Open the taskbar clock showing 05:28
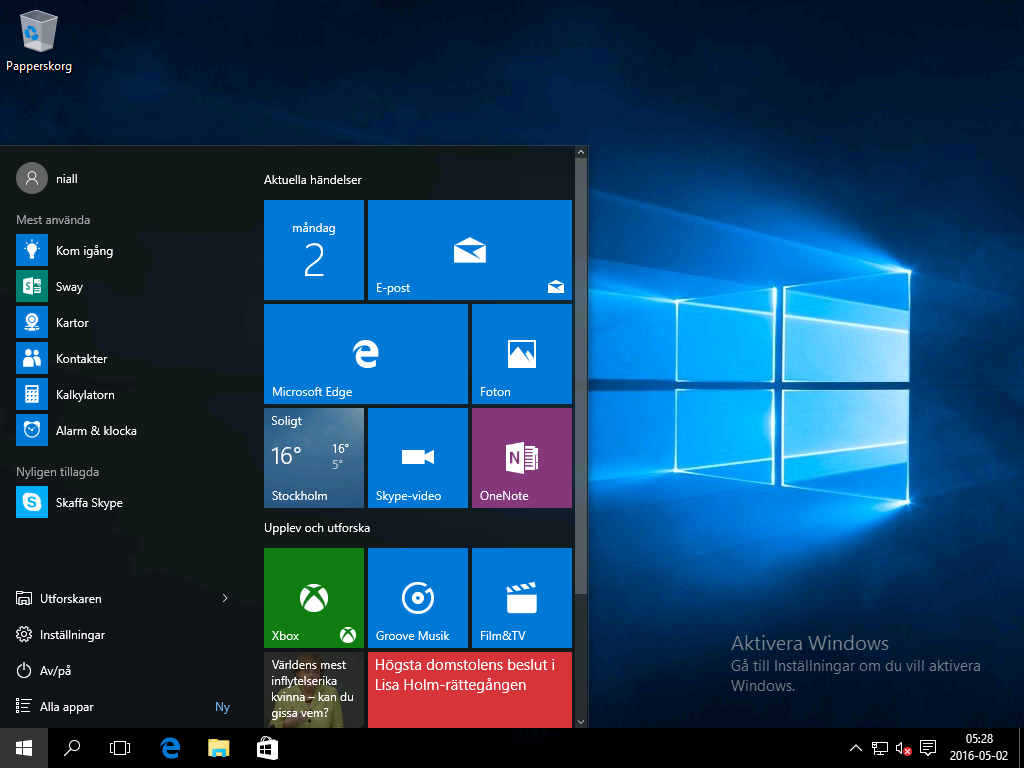Screen dimensions: 1024x768 tap(978, 748)
